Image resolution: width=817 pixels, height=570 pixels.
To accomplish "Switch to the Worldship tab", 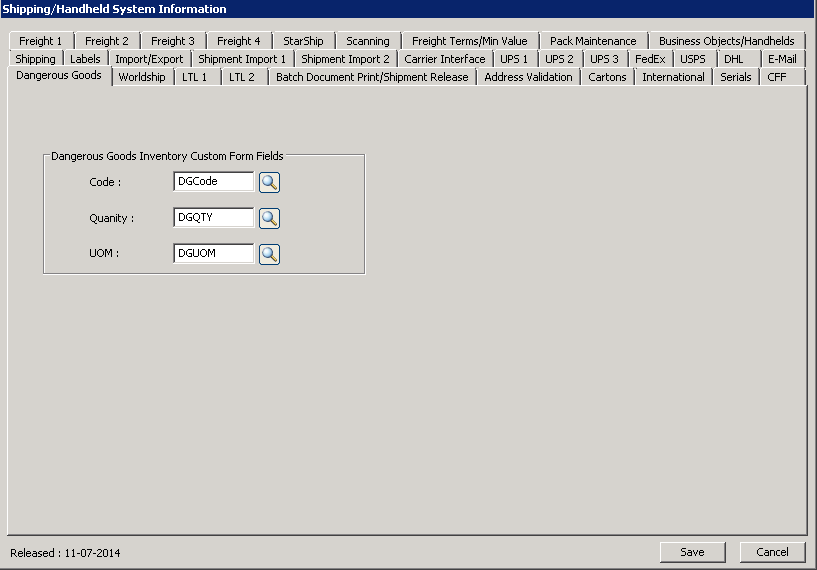I will (x=142, y=77).
